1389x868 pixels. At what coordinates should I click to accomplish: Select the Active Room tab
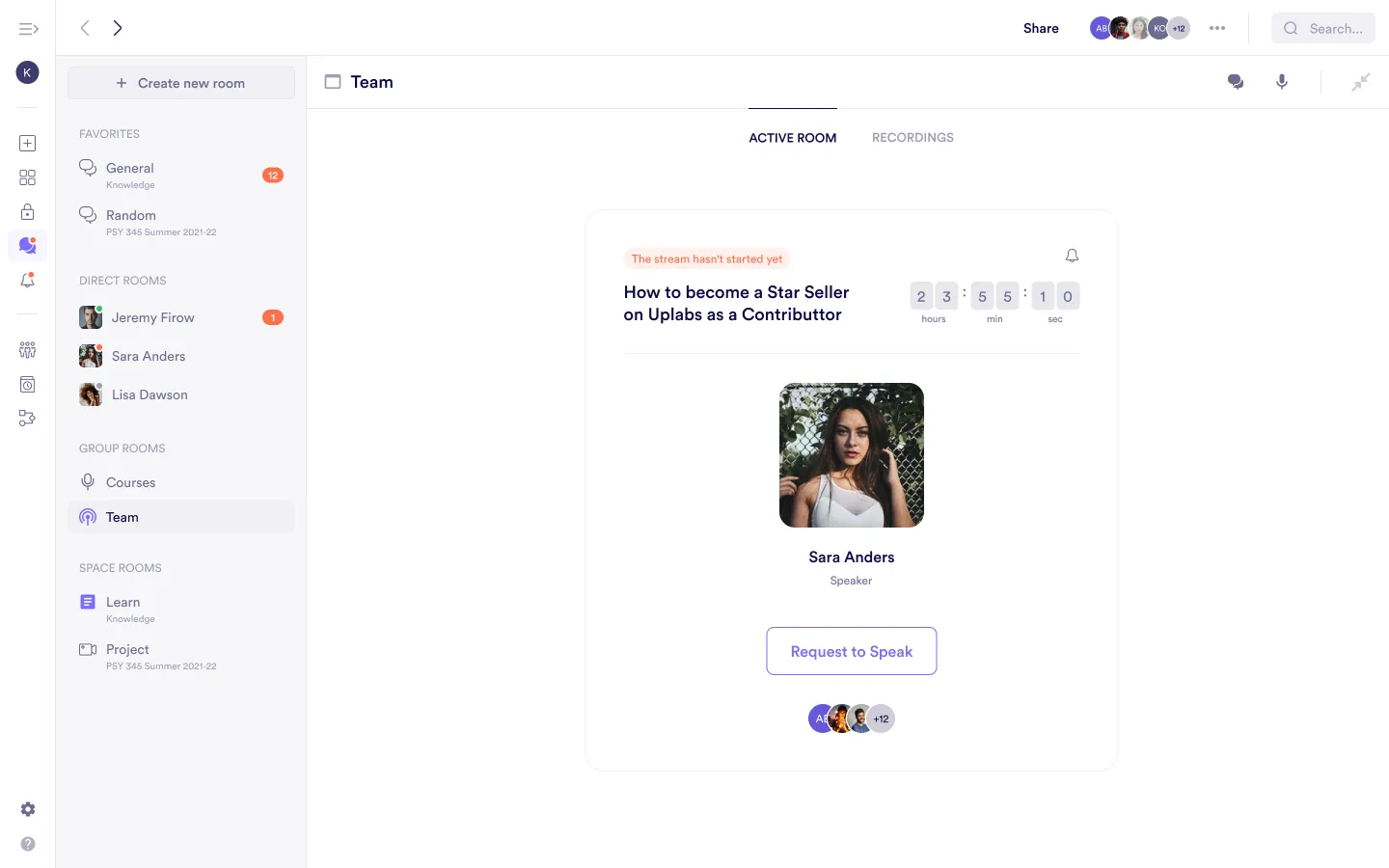pos(792,138)
